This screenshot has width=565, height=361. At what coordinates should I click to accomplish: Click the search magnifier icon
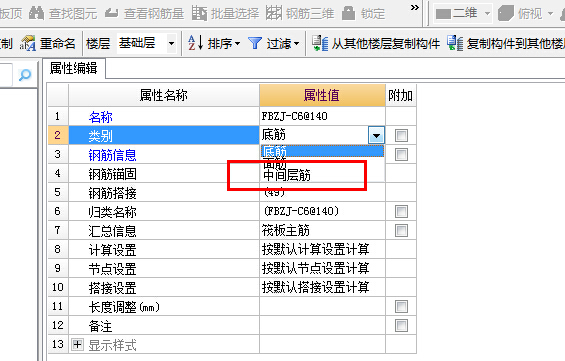(25, 75)
